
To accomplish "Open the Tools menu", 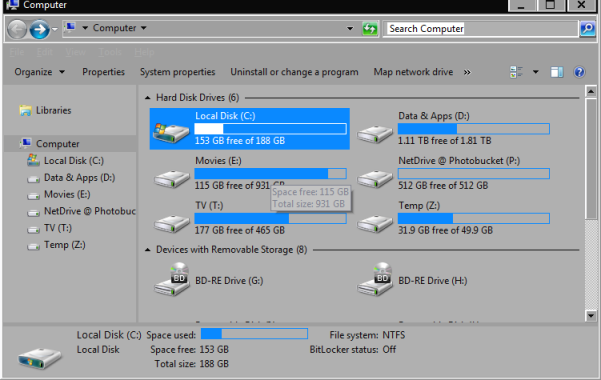I will coord(110,52).
